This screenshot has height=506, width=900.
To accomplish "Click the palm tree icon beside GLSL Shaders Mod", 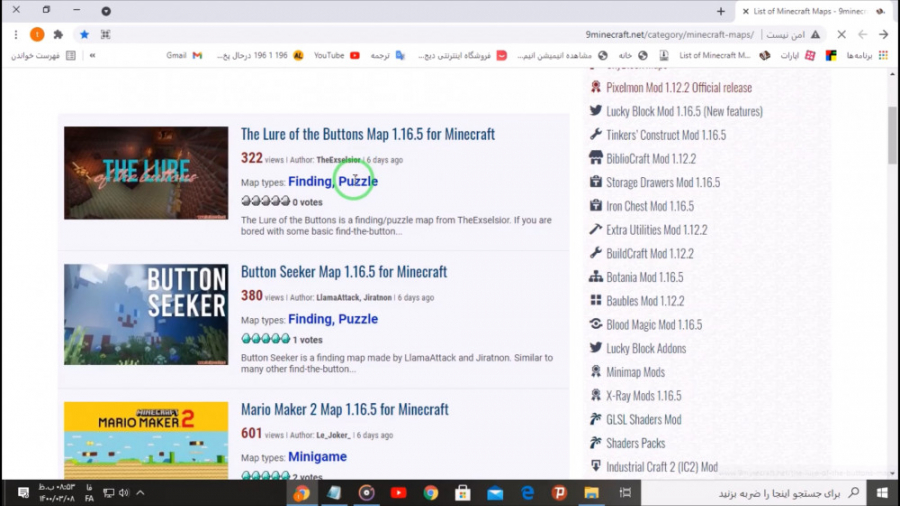I will (x=595, y=419).
